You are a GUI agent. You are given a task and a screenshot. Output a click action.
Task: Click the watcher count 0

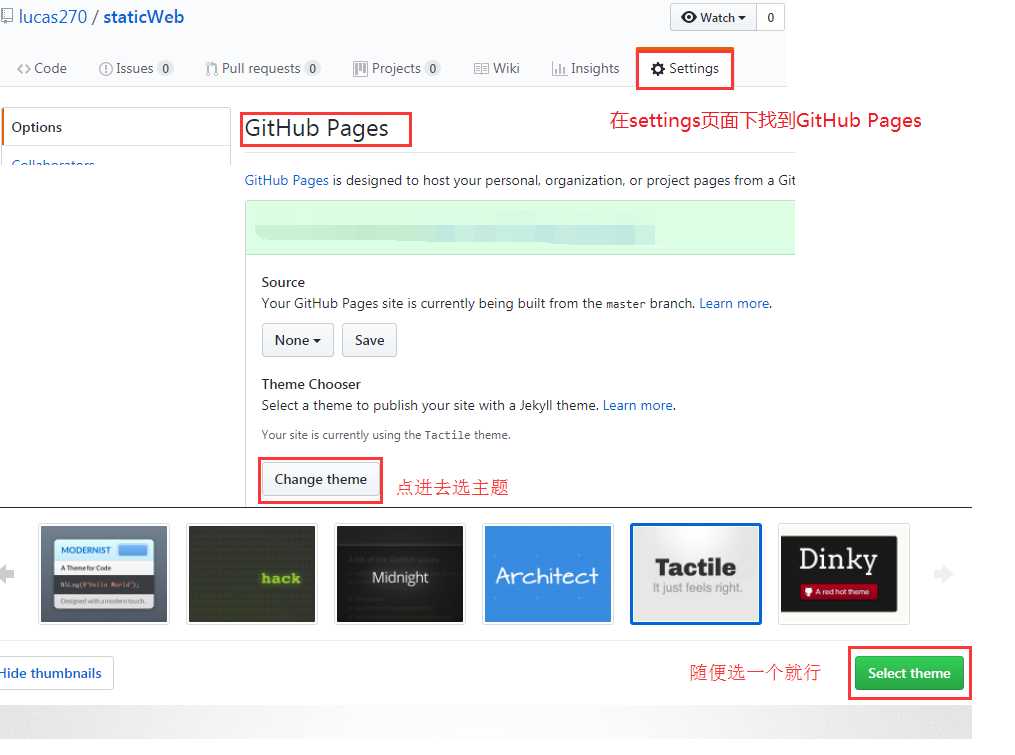[770, 17]
